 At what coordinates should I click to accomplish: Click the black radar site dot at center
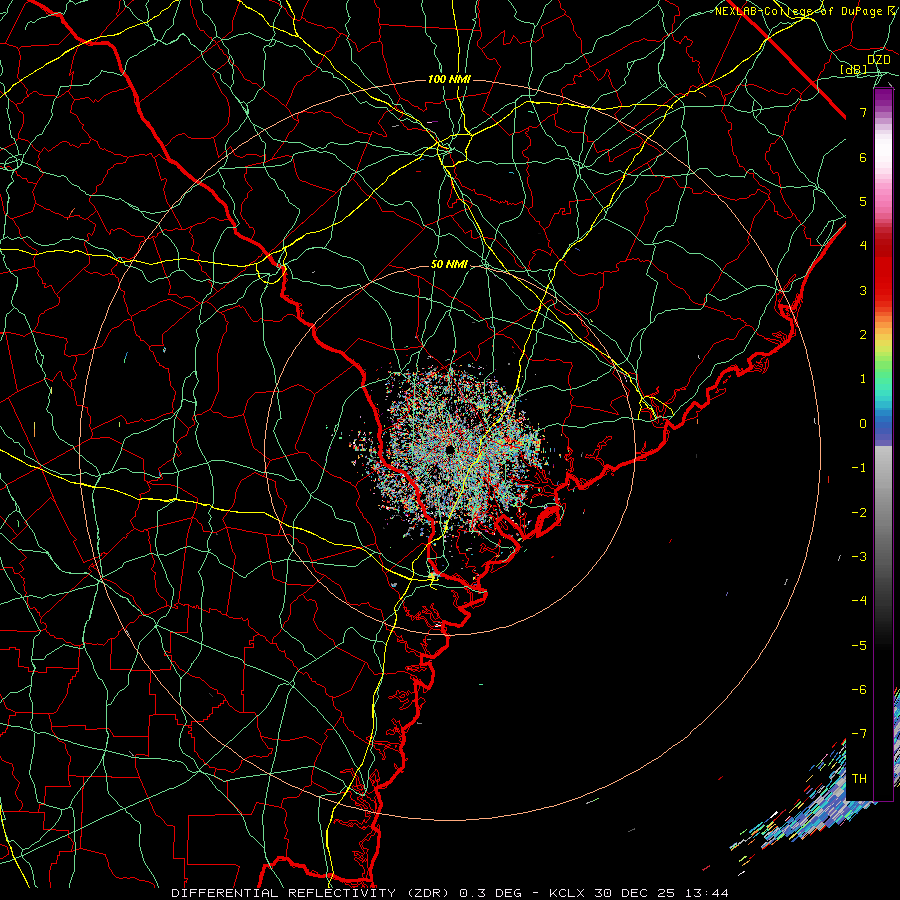point(449,449)
